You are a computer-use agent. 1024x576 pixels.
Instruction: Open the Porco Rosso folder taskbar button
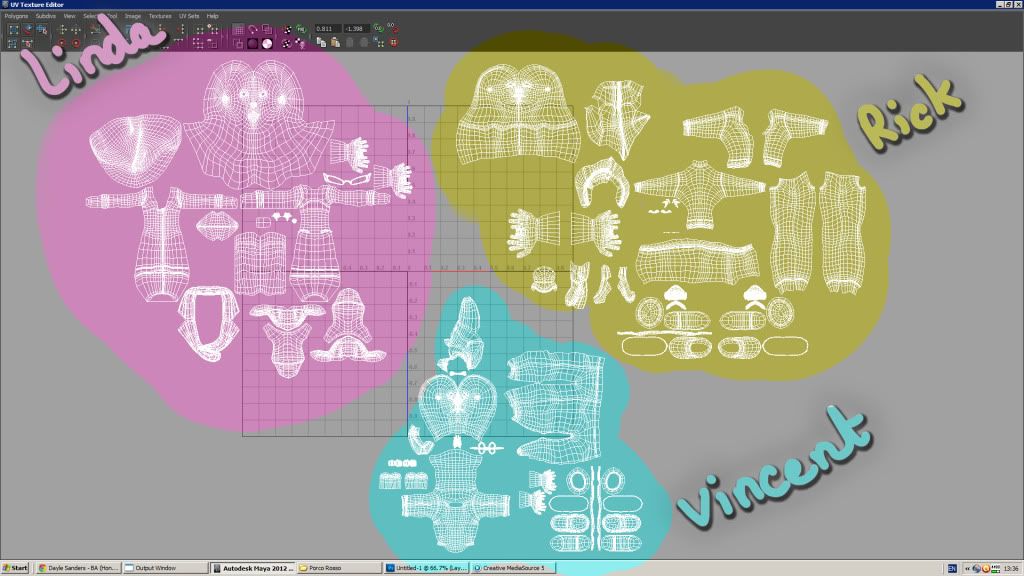pyautogui.click(x=340, y=568)
